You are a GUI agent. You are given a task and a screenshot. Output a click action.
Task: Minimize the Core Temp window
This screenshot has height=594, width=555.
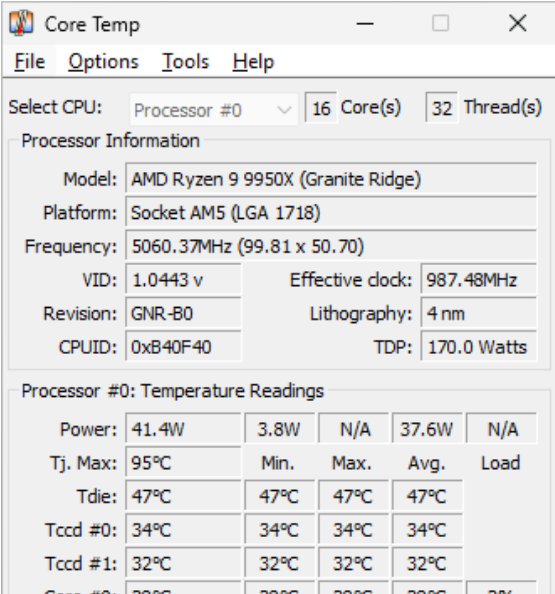(x=365, y=23)
